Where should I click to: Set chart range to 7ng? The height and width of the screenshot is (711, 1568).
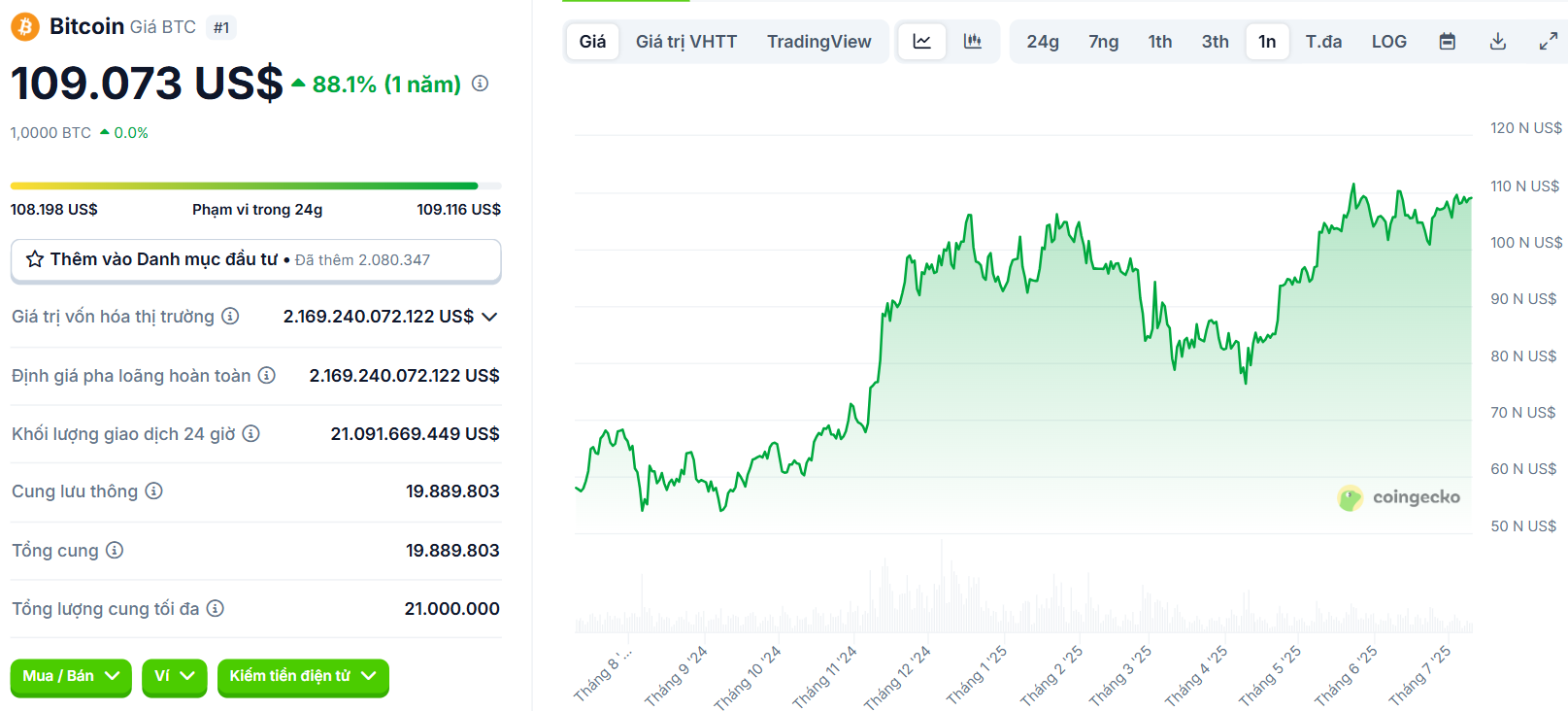pos(1104,42)
